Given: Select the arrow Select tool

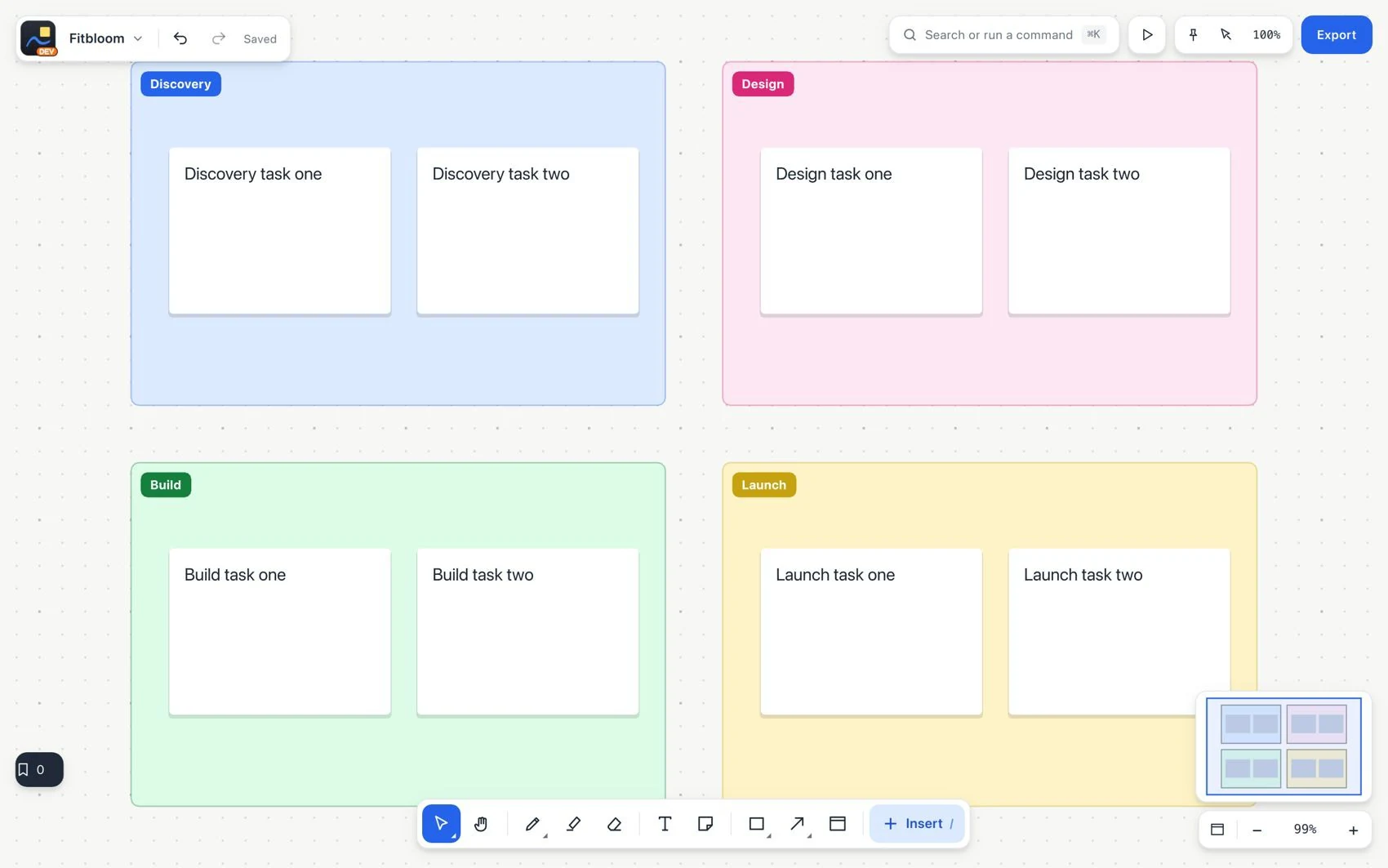Looking at the screenshot, I should click(441, 823).
